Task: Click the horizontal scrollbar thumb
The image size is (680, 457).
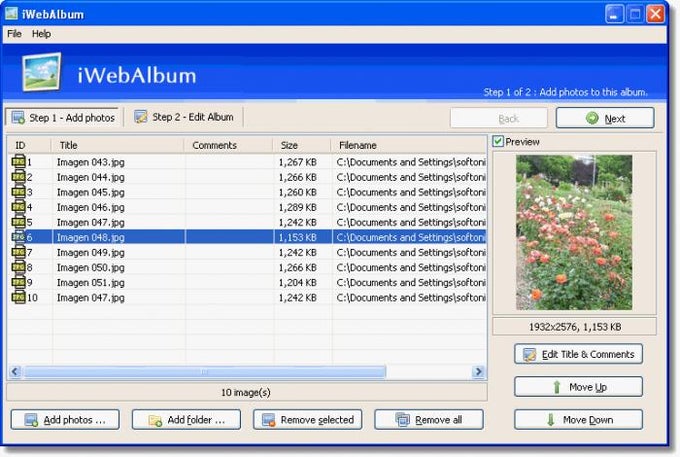Action: [205, 372]
